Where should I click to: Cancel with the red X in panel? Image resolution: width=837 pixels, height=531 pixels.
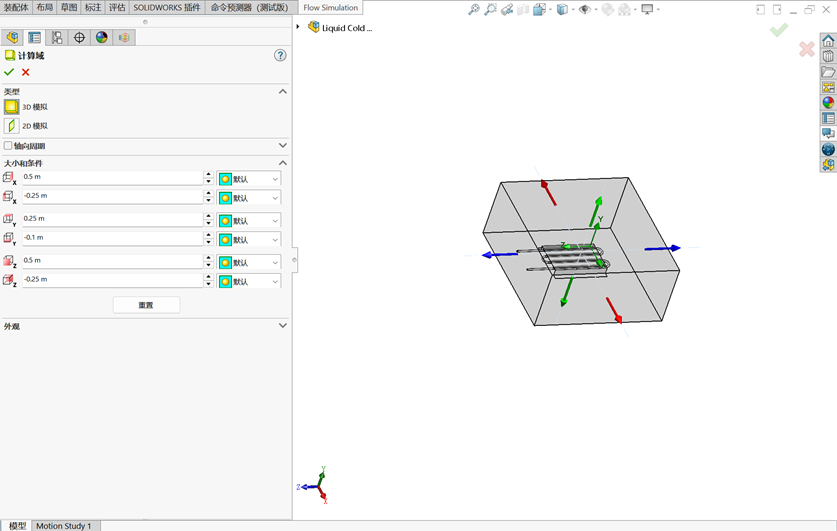click(26, 72)
